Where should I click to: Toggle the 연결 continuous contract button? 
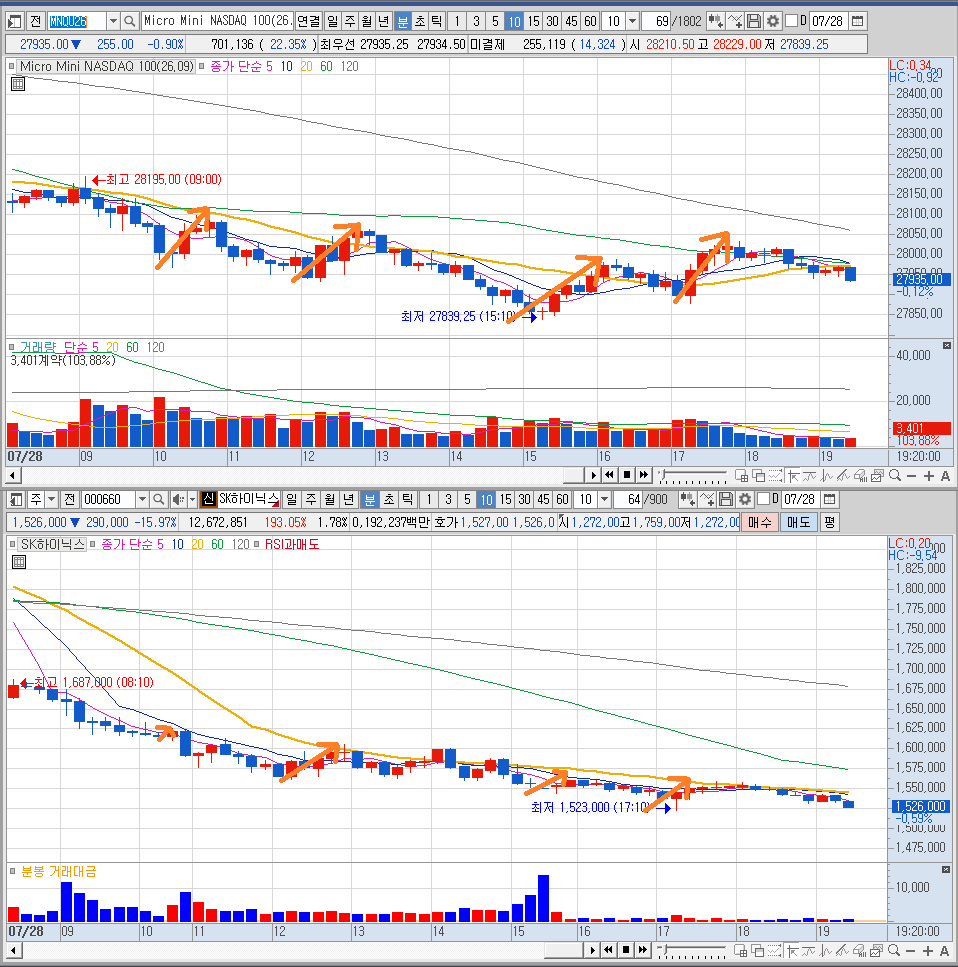click(x=308, y=22)
